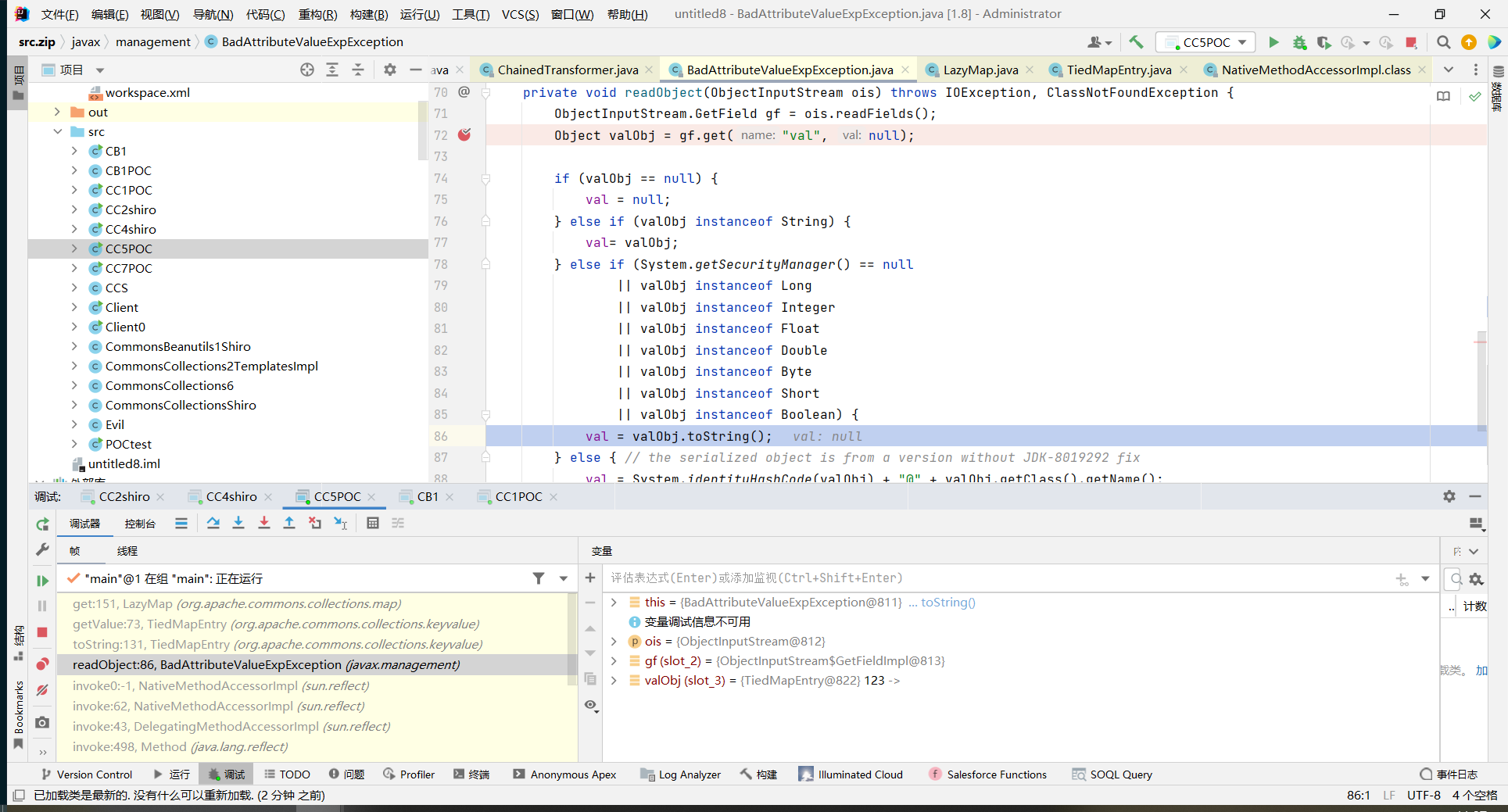Open the TODO tool window
This screenshot has width=1508, height=812.
[287, 774]
